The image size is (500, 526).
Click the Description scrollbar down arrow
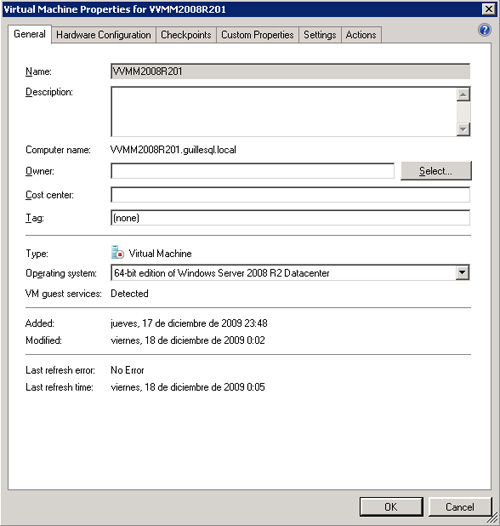click(x=463, y=129)
